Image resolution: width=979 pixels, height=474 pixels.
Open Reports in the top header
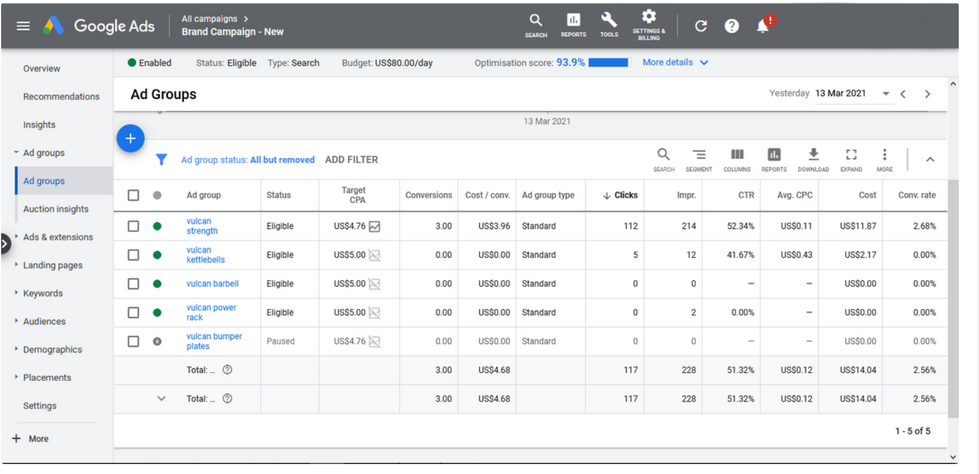click(573, 26)
